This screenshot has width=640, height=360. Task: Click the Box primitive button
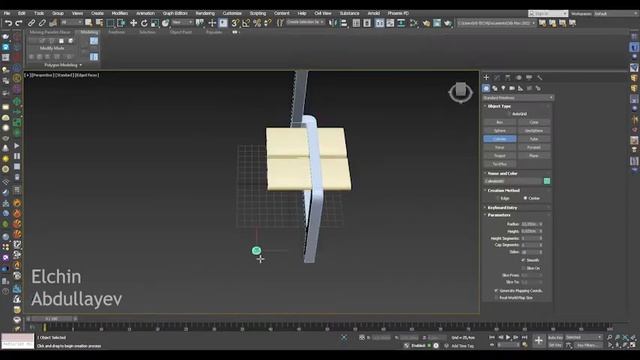tap(500, 122)
